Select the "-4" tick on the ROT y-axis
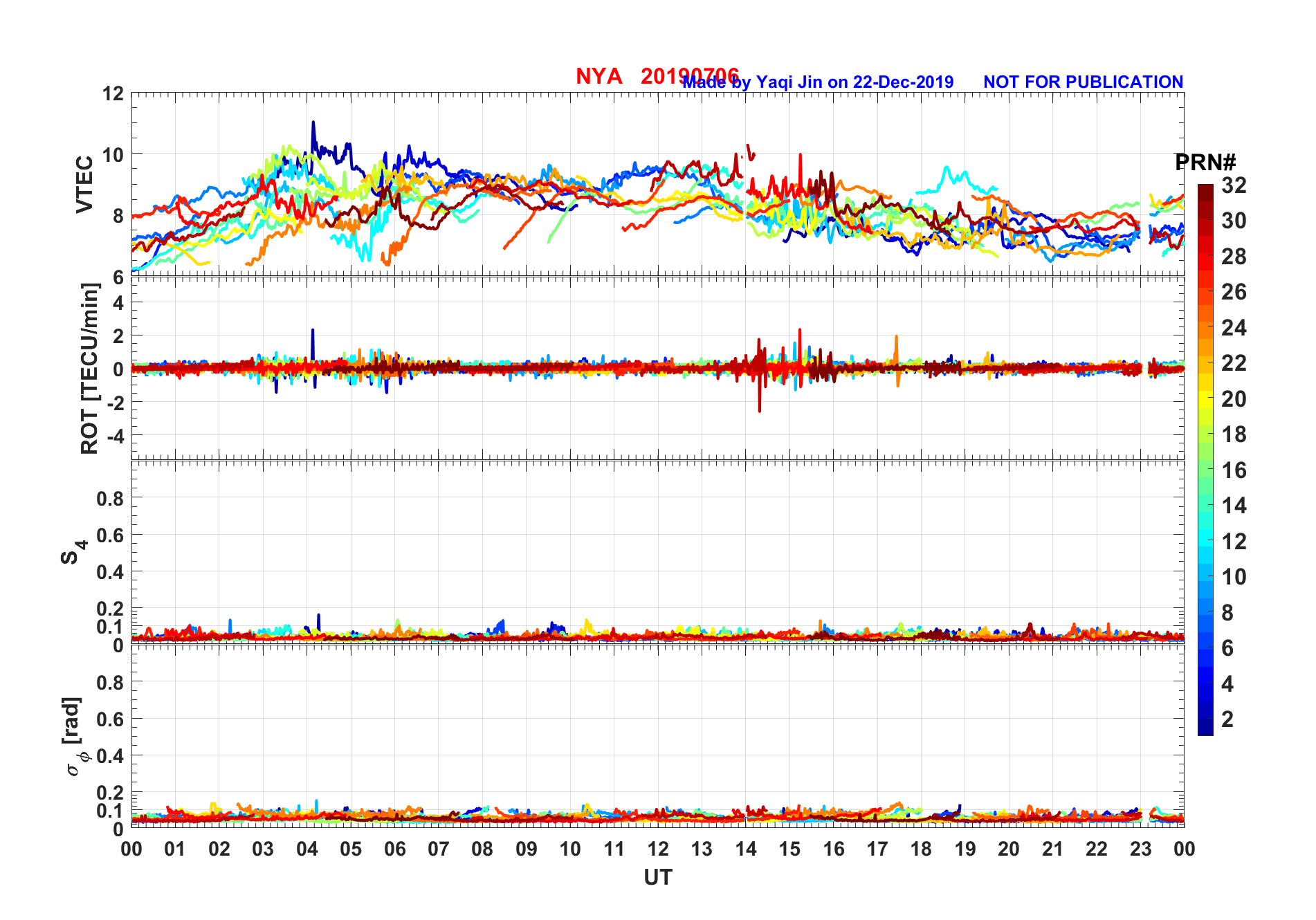This screenshot has width=1316, height=920. coord(114,436)
